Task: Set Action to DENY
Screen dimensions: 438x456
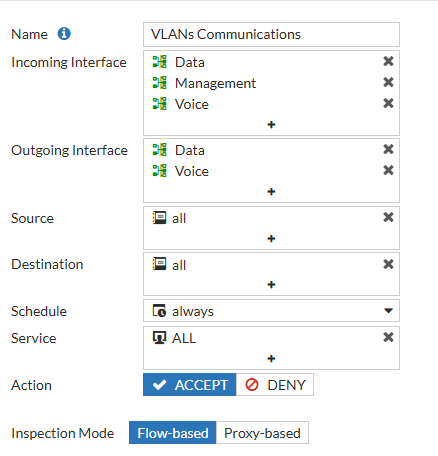Action: pyautogui.click(x=275, y=385)
